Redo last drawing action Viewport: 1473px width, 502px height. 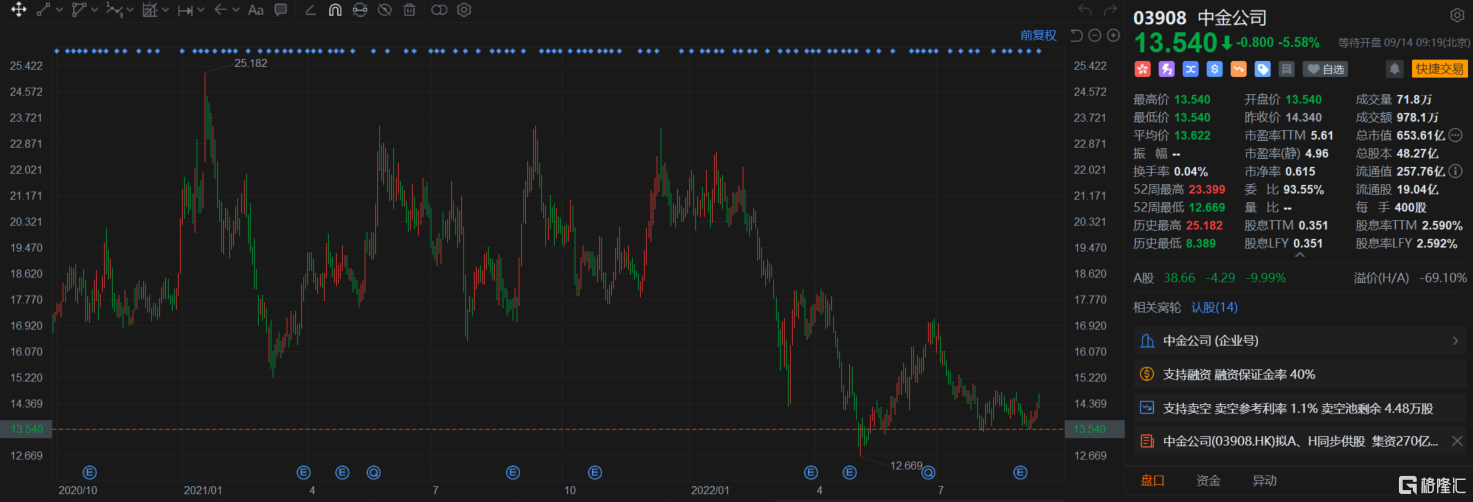click(x=1110, y=10)
